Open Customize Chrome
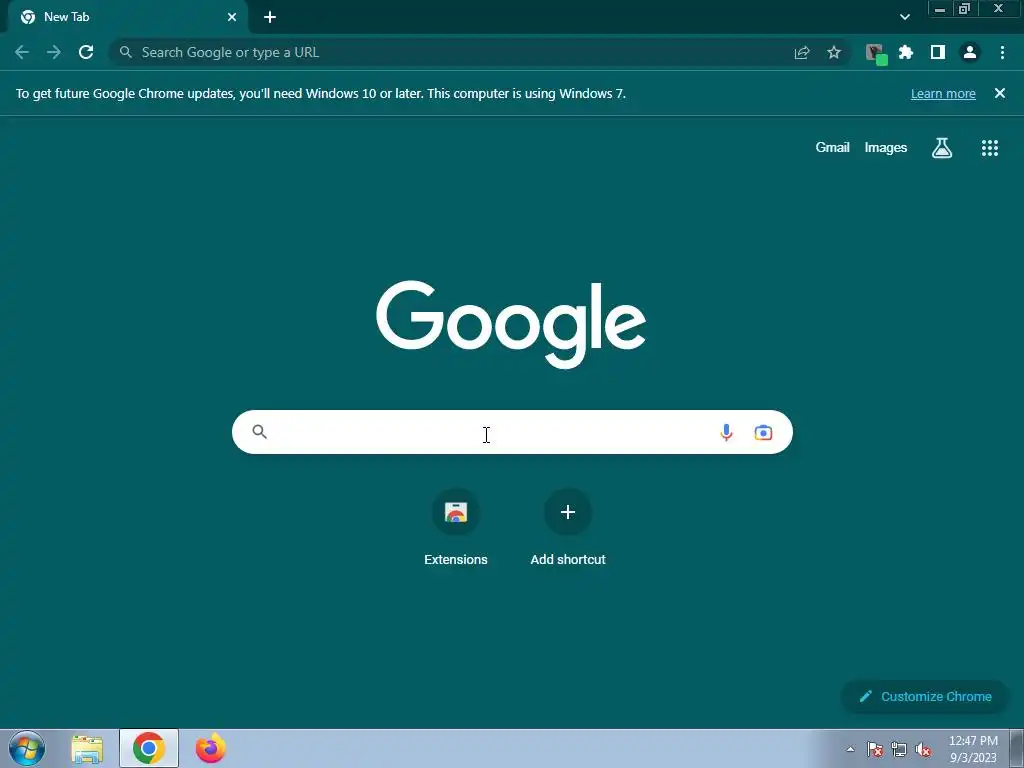The width and height of the screenshot is (1024, 768). tap(925, 697)
